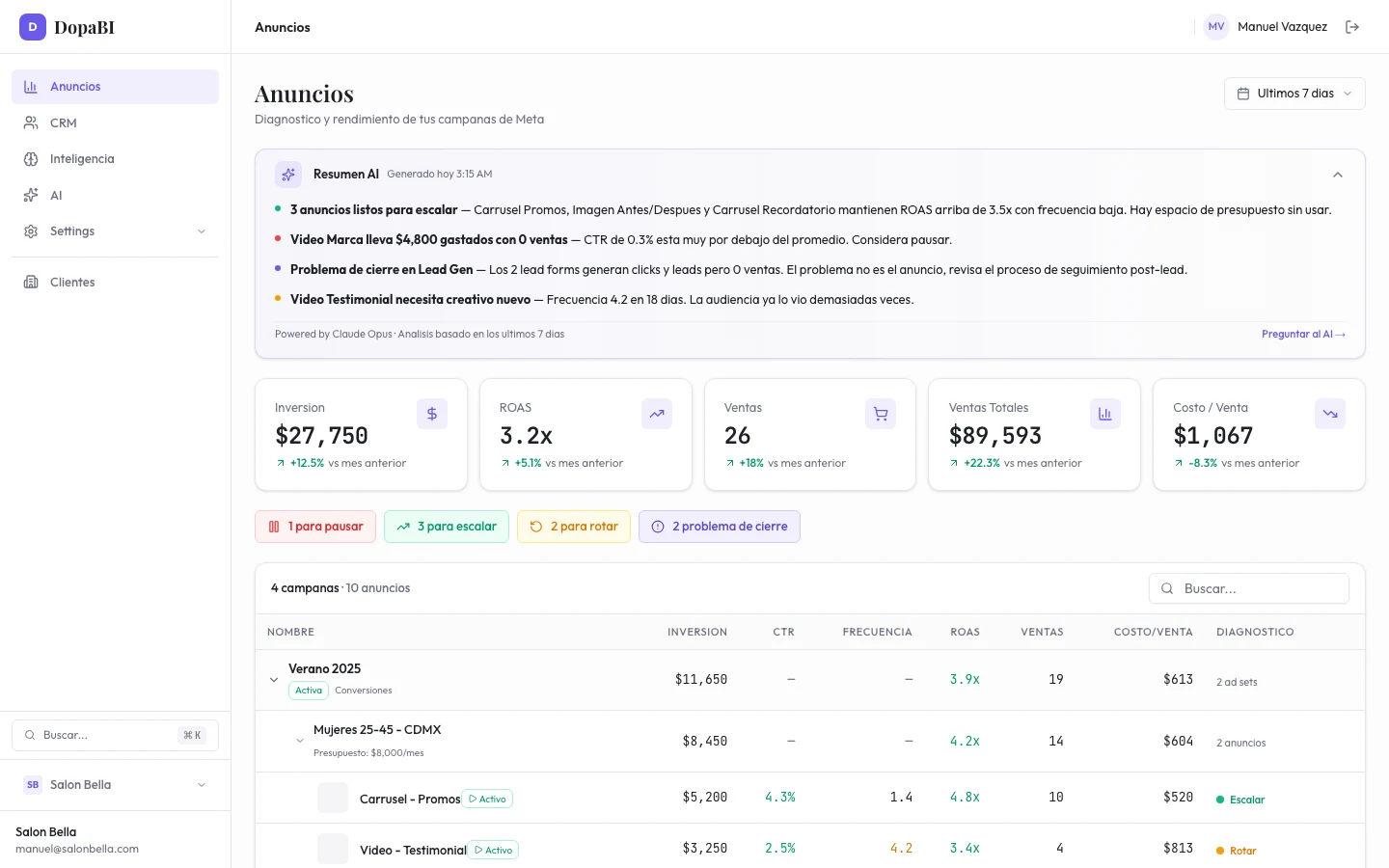
Task: Click the downtrend icon on Costo / Venta
Action: [1330, 414]
